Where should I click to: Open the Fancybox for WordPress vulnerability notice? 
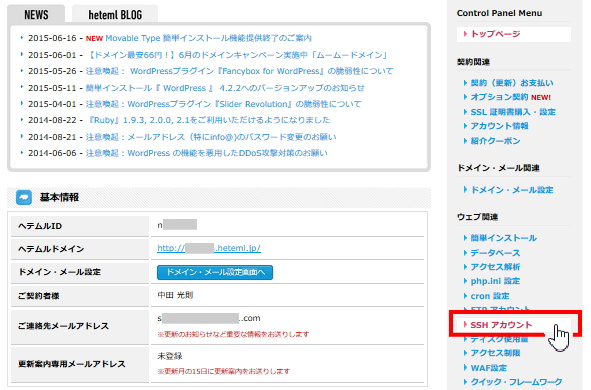click(239, 71)
